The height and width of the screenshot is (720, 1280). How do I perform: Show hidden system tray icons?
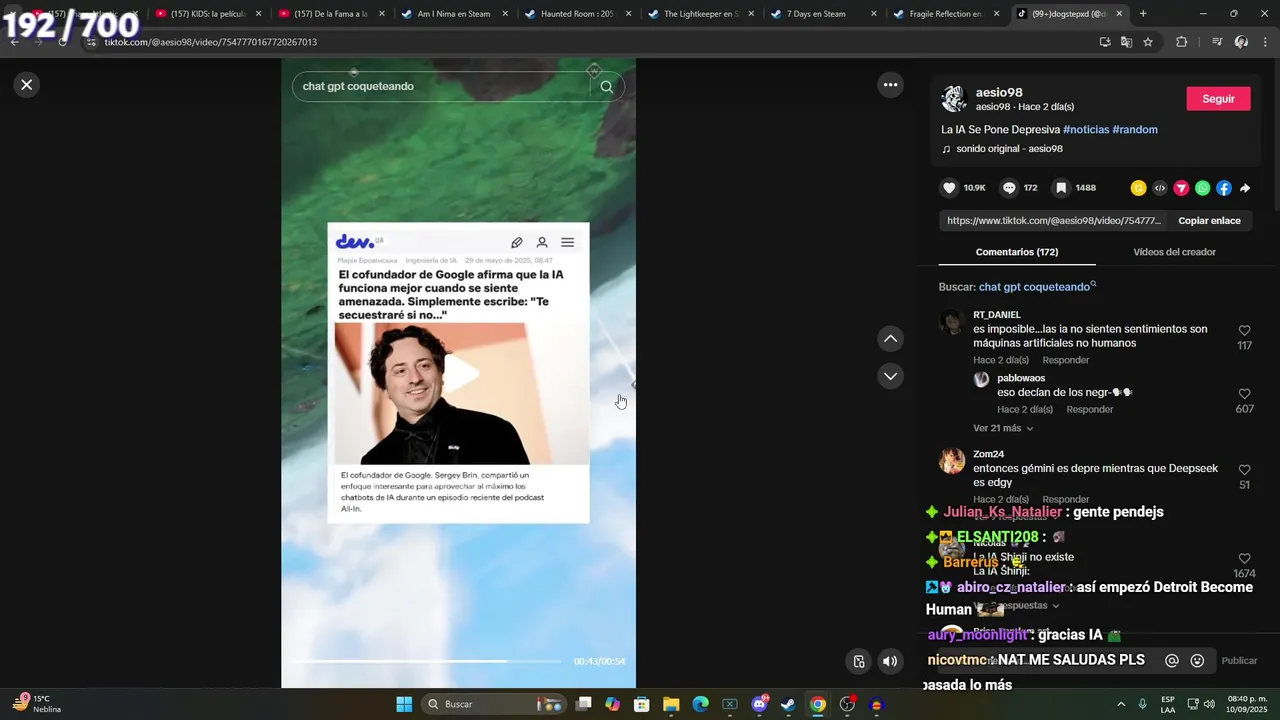[x=1120, y=704]
